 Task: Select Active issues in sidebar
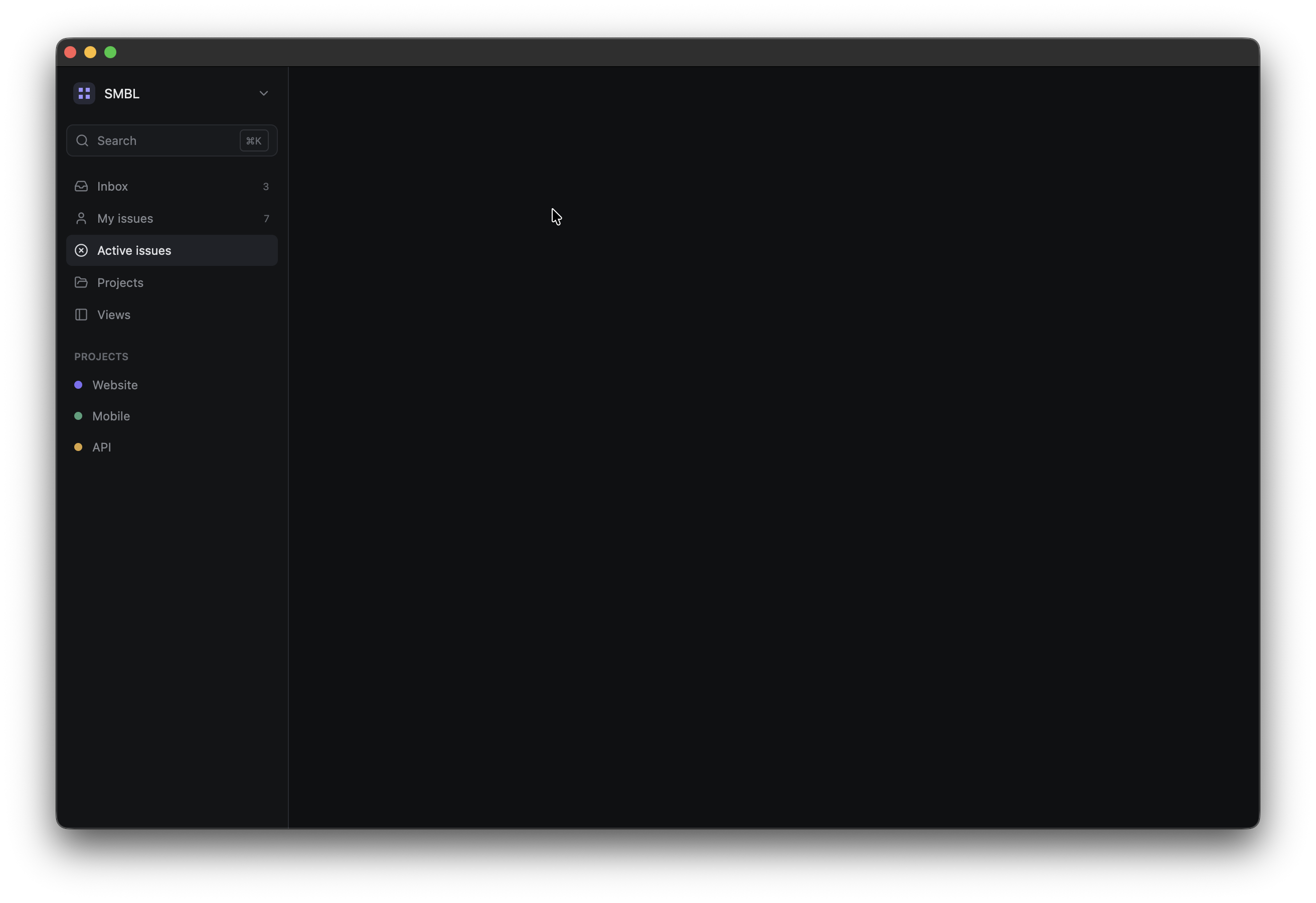172,250
